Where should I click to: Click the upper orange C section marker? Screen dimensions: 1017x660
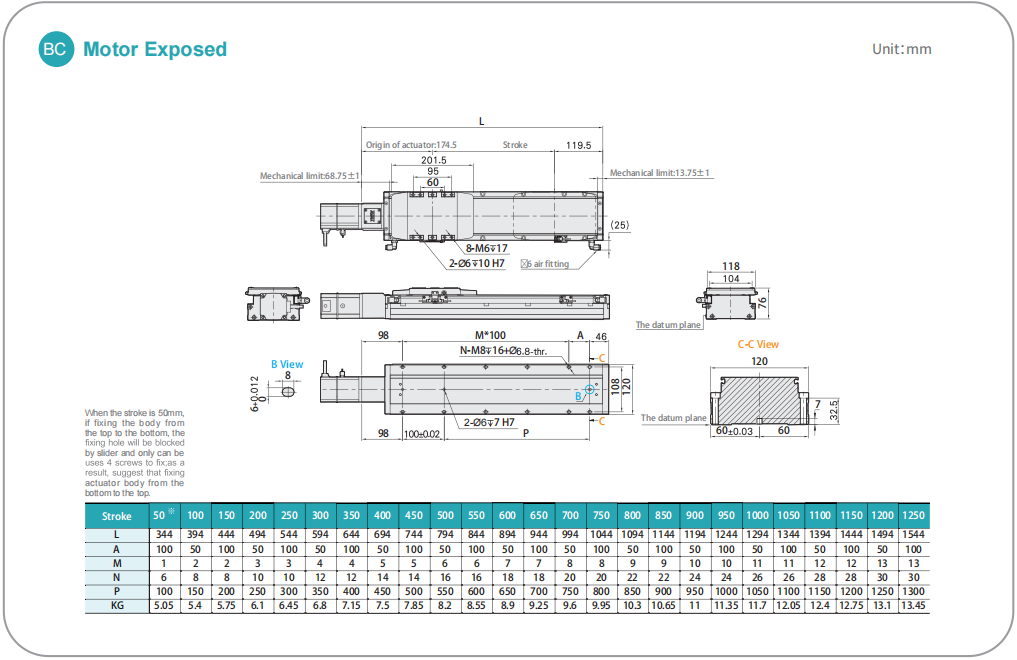pos(602,356)
